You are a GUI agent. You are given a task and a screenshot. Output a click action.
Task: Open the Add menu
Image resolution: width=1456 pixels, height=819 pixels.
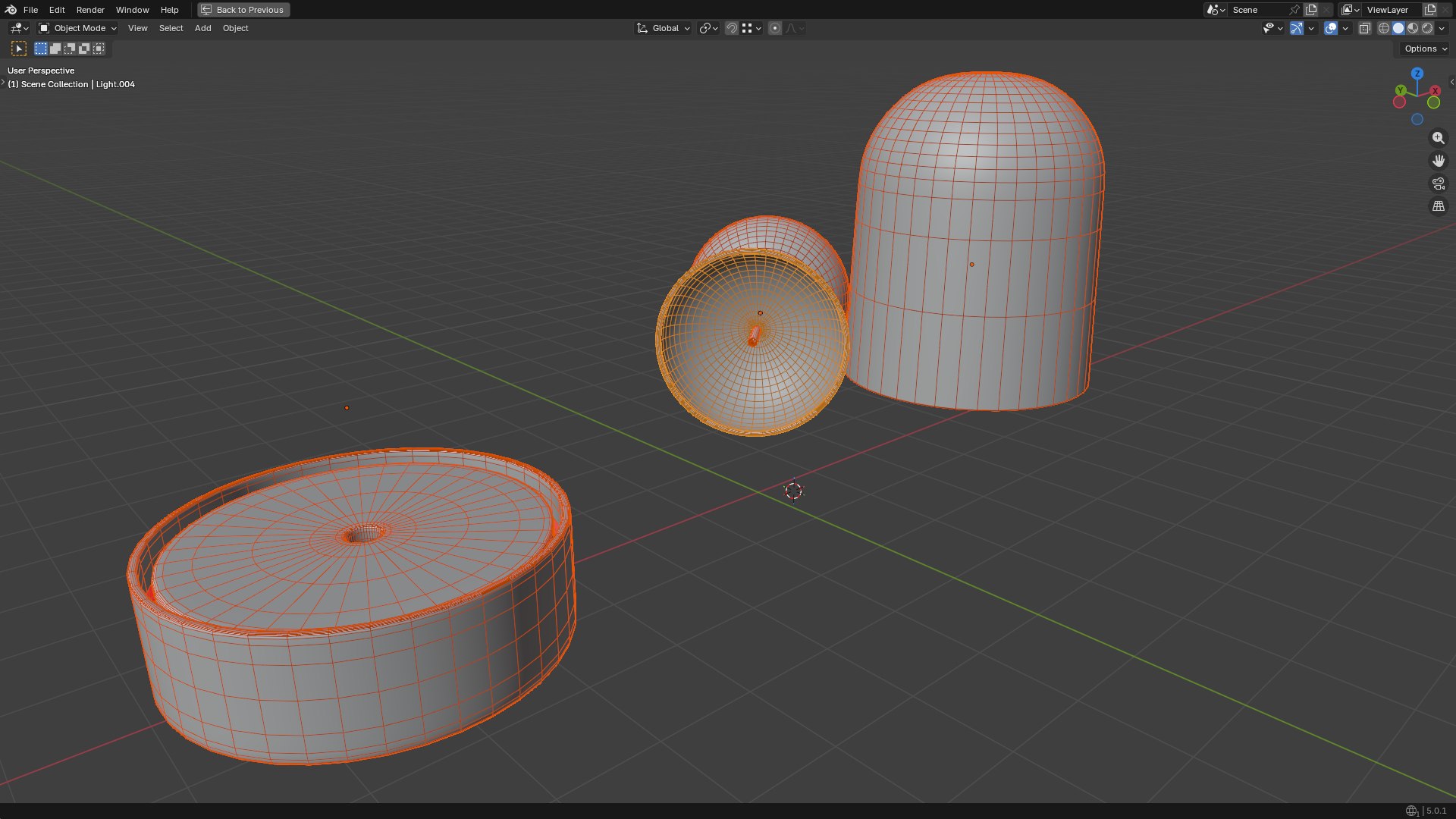(202, 28)
